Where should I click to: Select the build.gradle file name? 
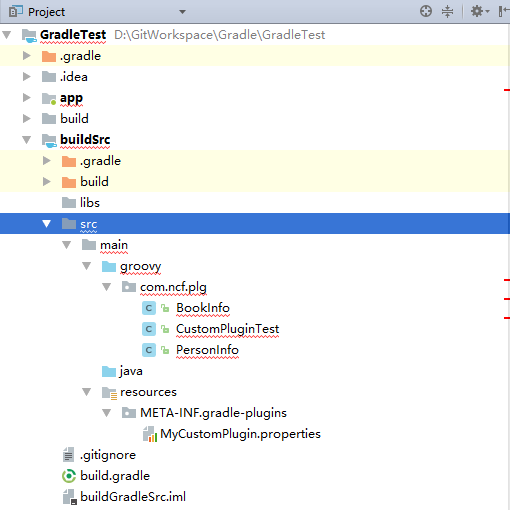[115, 476]
